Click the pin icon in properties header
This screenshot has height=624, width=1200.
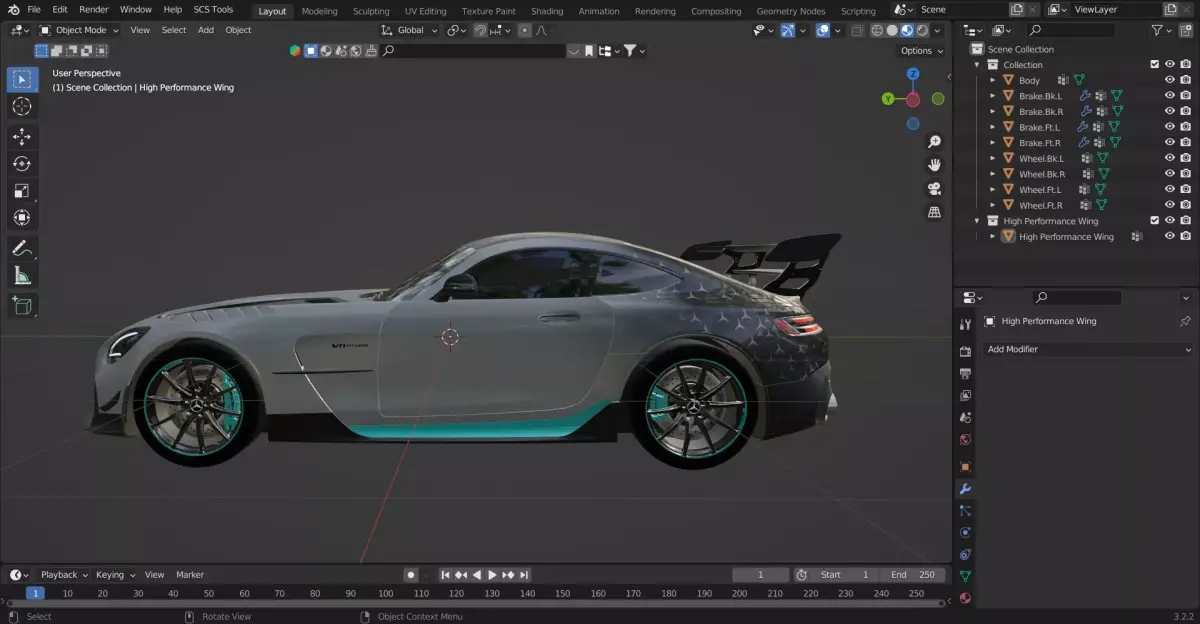tap(1185, 321)
